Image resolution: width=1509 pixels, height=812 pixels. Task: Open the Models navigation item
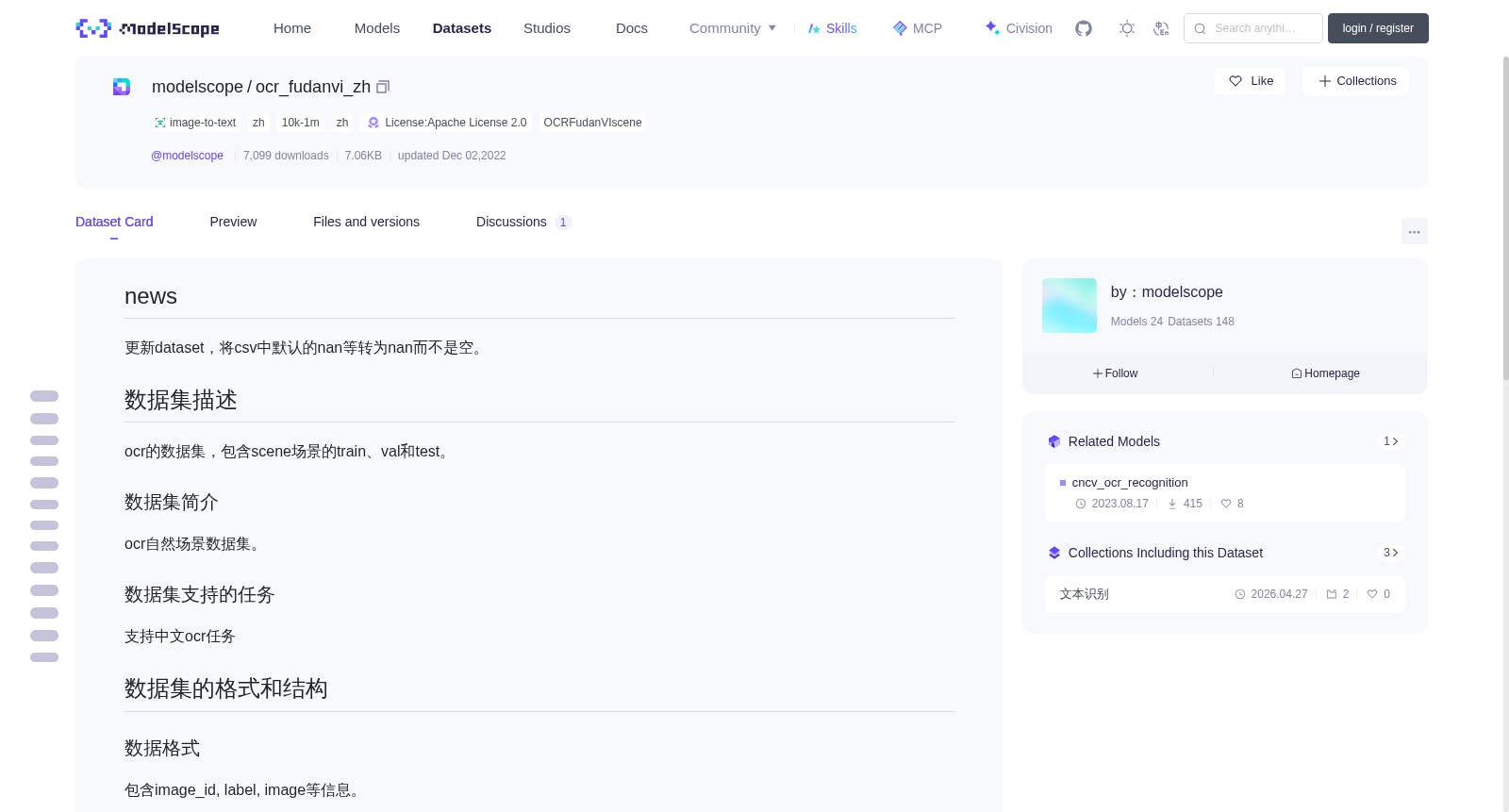[377, 28]
